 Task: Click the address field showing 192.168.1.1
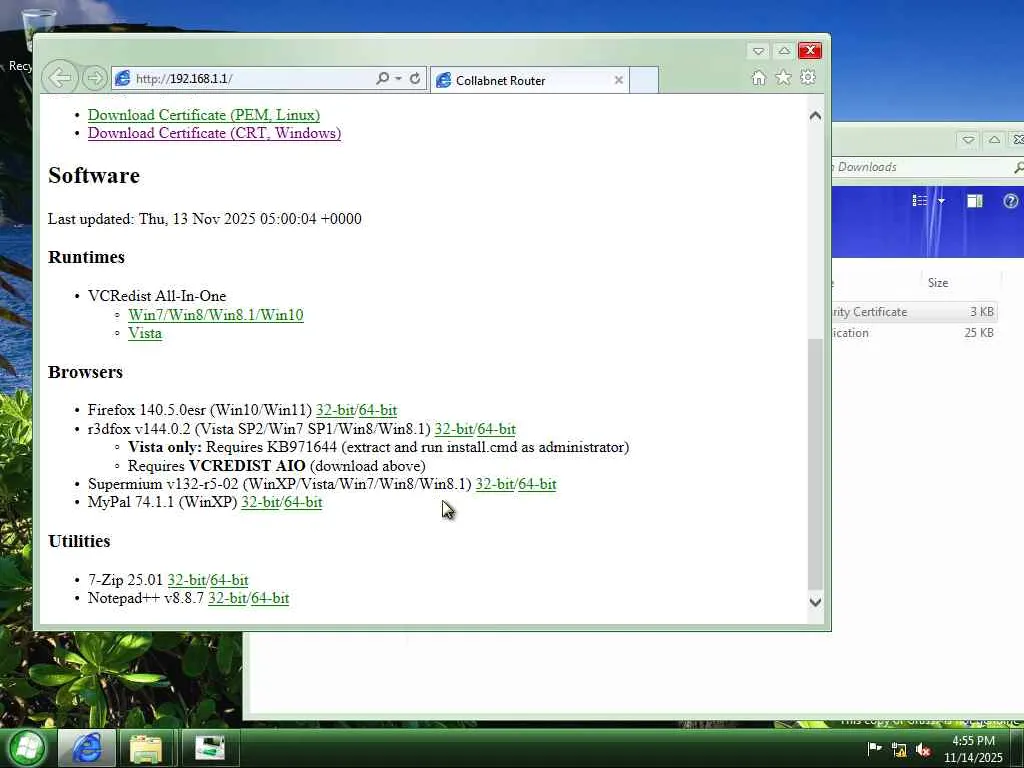pos(251,78)
